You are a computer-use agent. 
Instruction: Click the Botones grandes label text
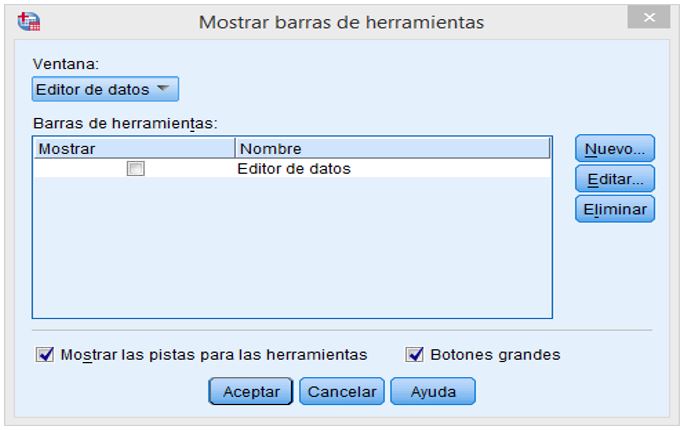coord(495,355)
